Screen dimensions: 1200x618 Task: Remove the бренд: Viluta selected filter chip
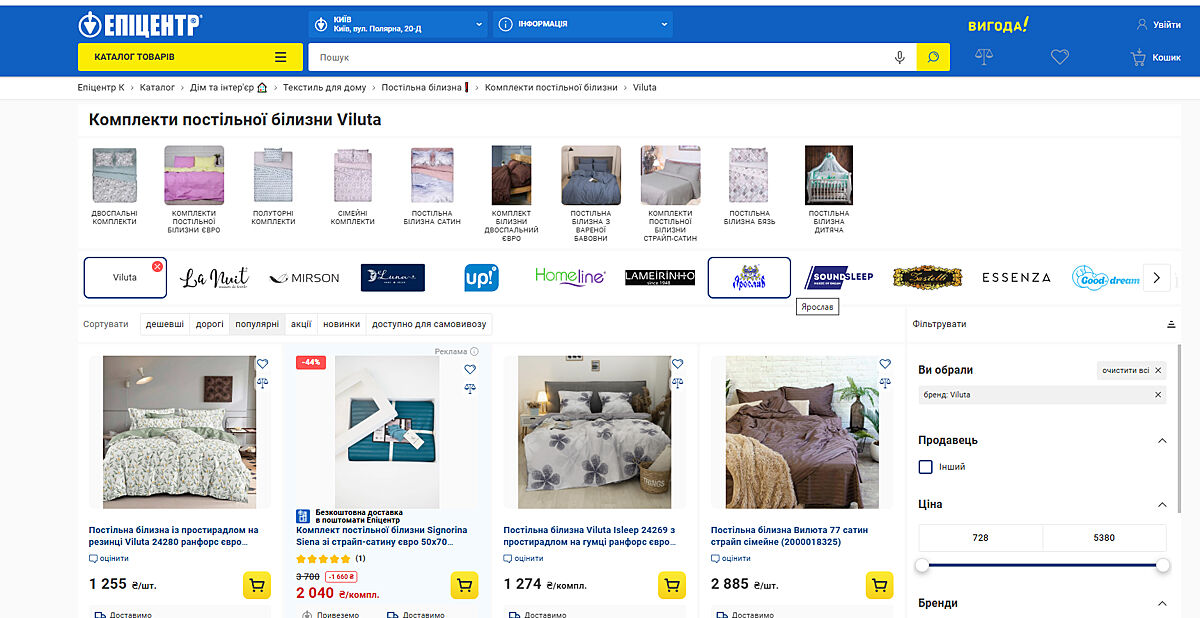1158,395
